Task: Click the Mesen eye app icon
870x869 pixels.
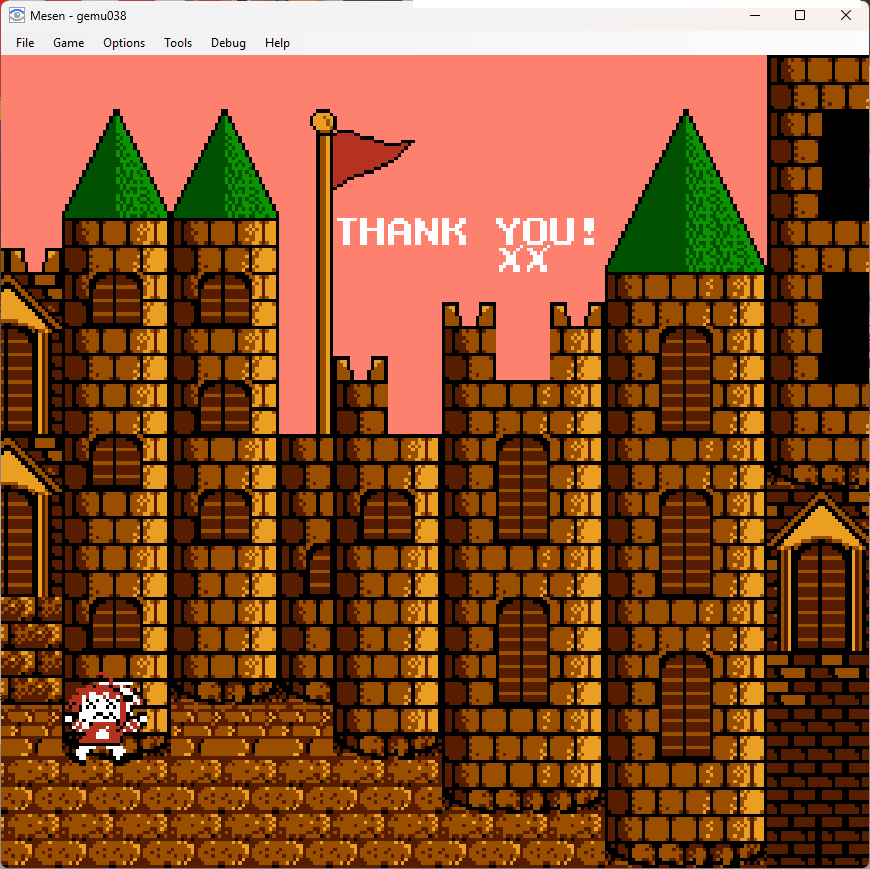Action: [x=17, y=16]
